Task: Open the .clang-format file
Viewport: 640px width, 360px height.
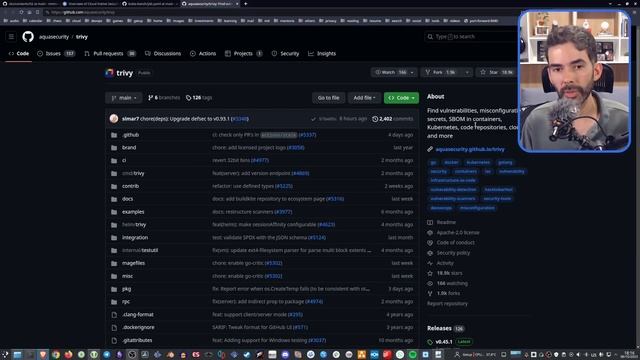Action: tap(138, 315)
